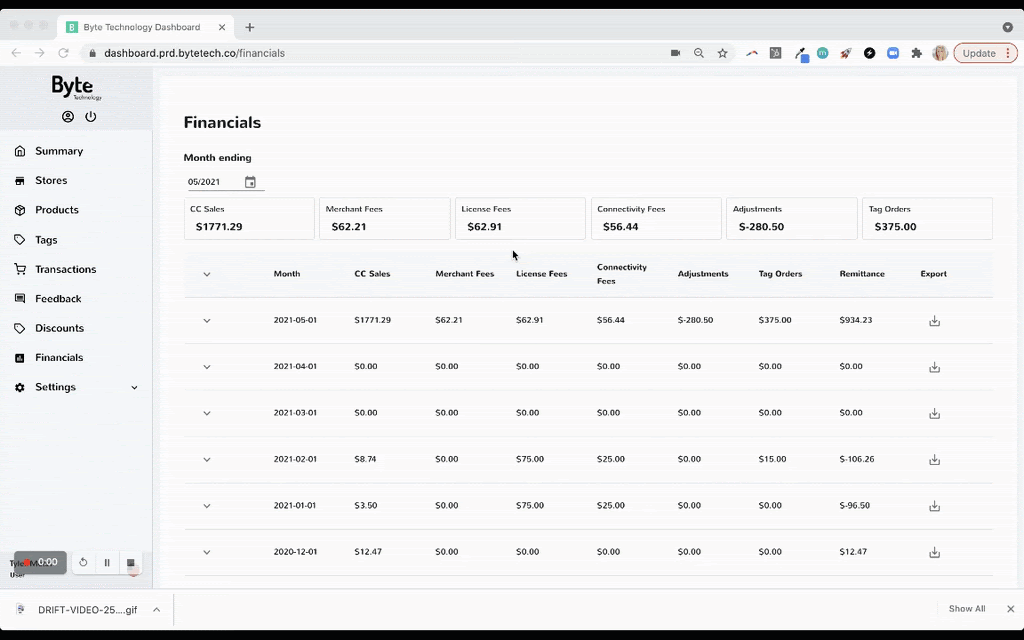This screenshot has height=640, width=1024.
Task: Click the calendar icon beside the month field
Action: click(x=250, y=182)
